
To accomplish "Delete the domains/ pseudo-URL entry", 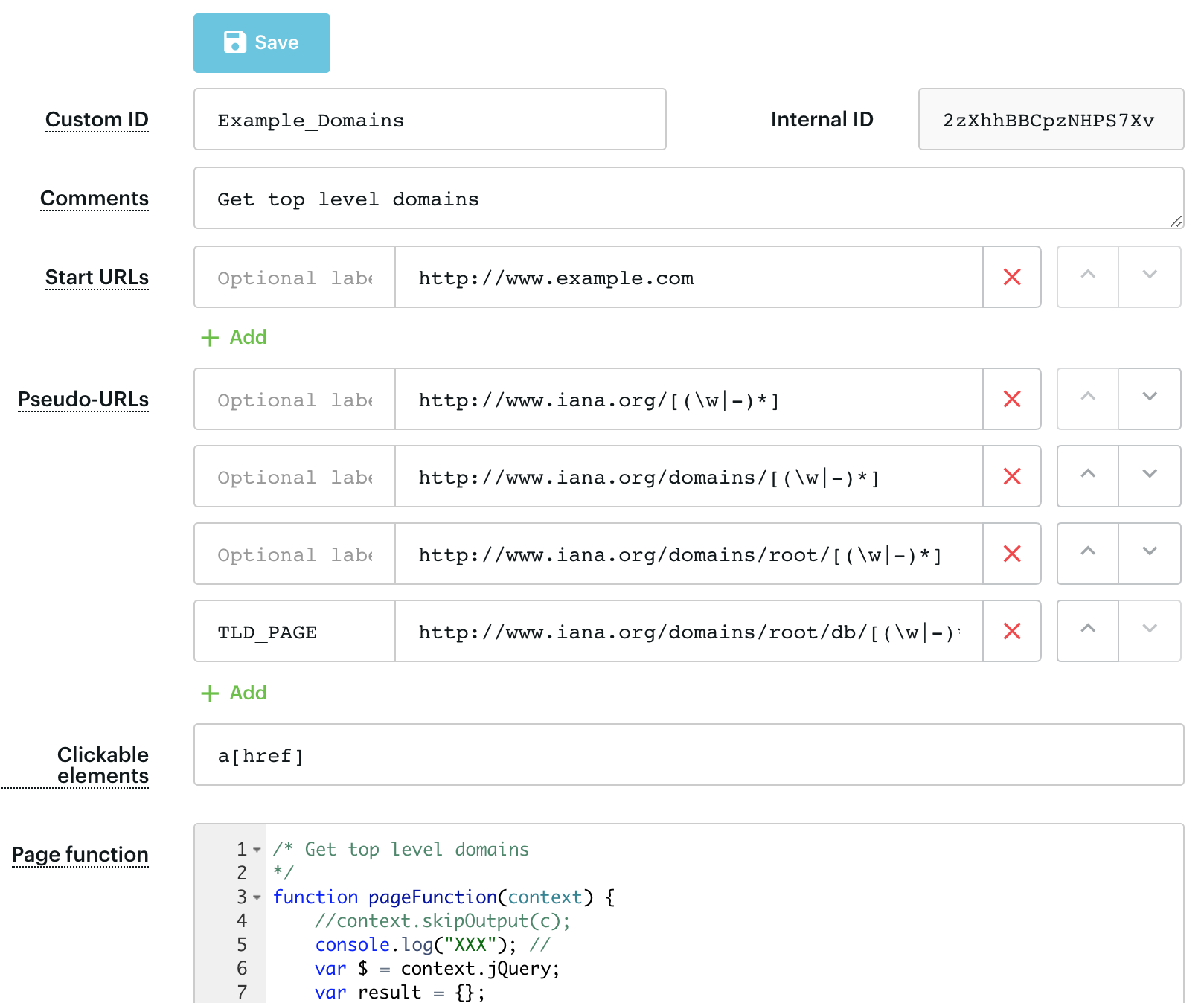I will 1011,476.
